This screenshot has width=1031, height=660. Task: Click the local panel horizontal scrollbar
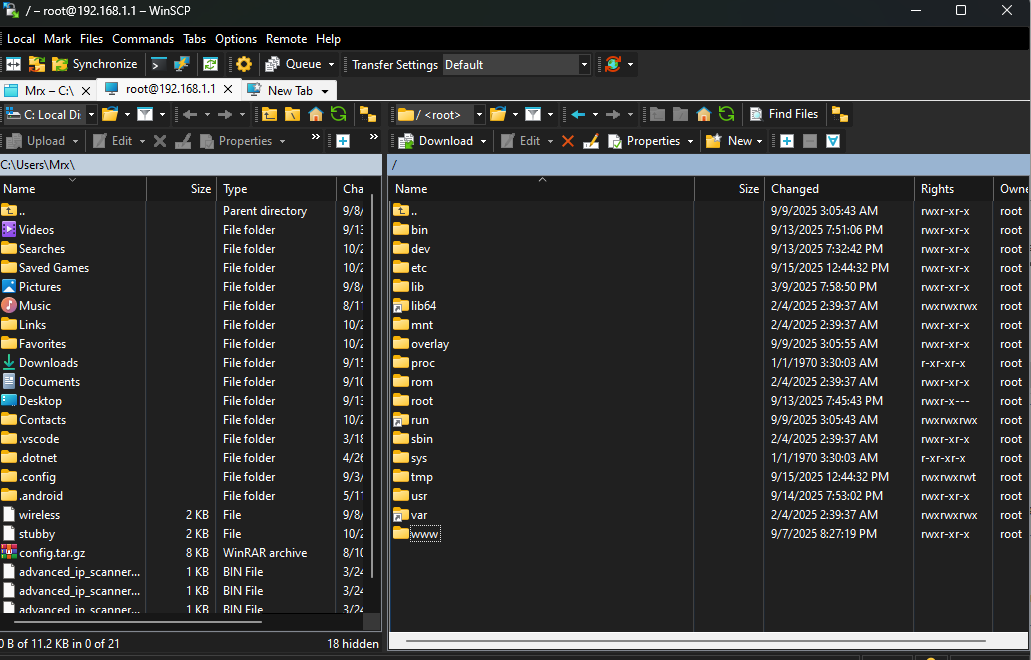[x=137, y=621]
